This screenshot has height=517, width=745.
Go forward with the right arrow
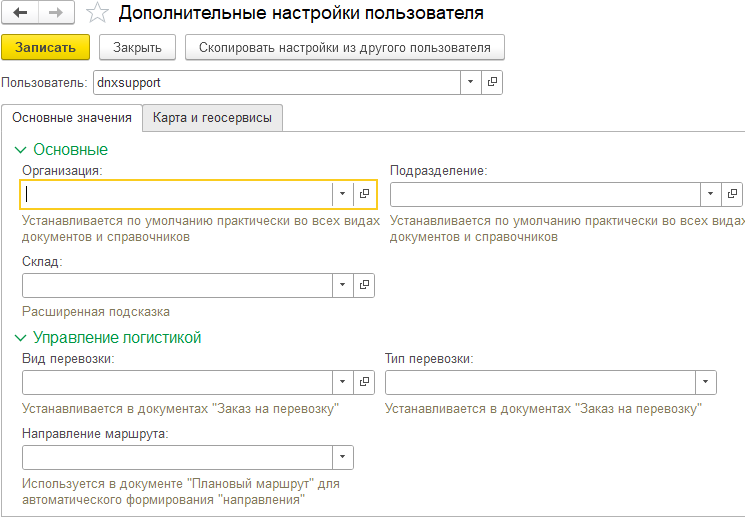pos(56,13)
